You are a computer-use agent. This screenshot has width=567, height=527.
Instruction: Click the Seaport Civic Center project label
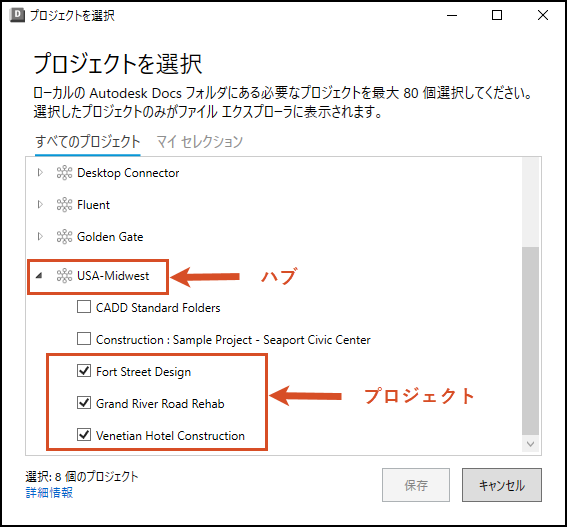(x=233, y=340)
